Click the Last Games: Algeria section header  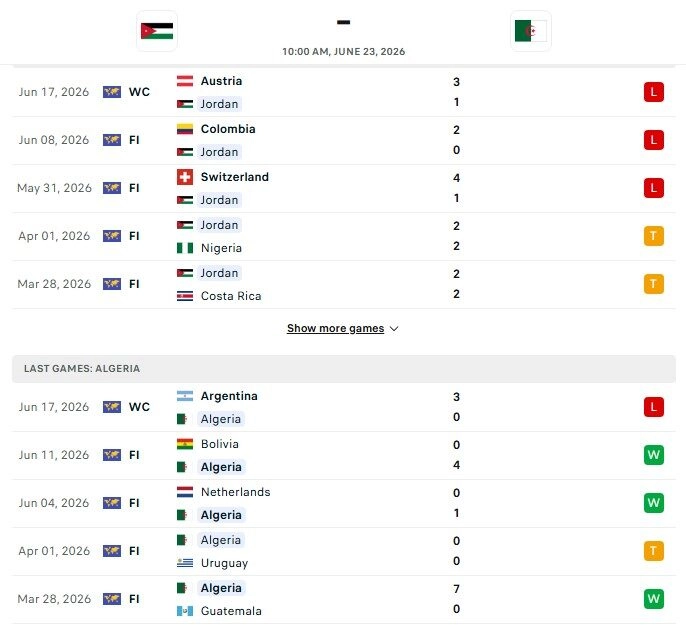click(x=344, y=369)
